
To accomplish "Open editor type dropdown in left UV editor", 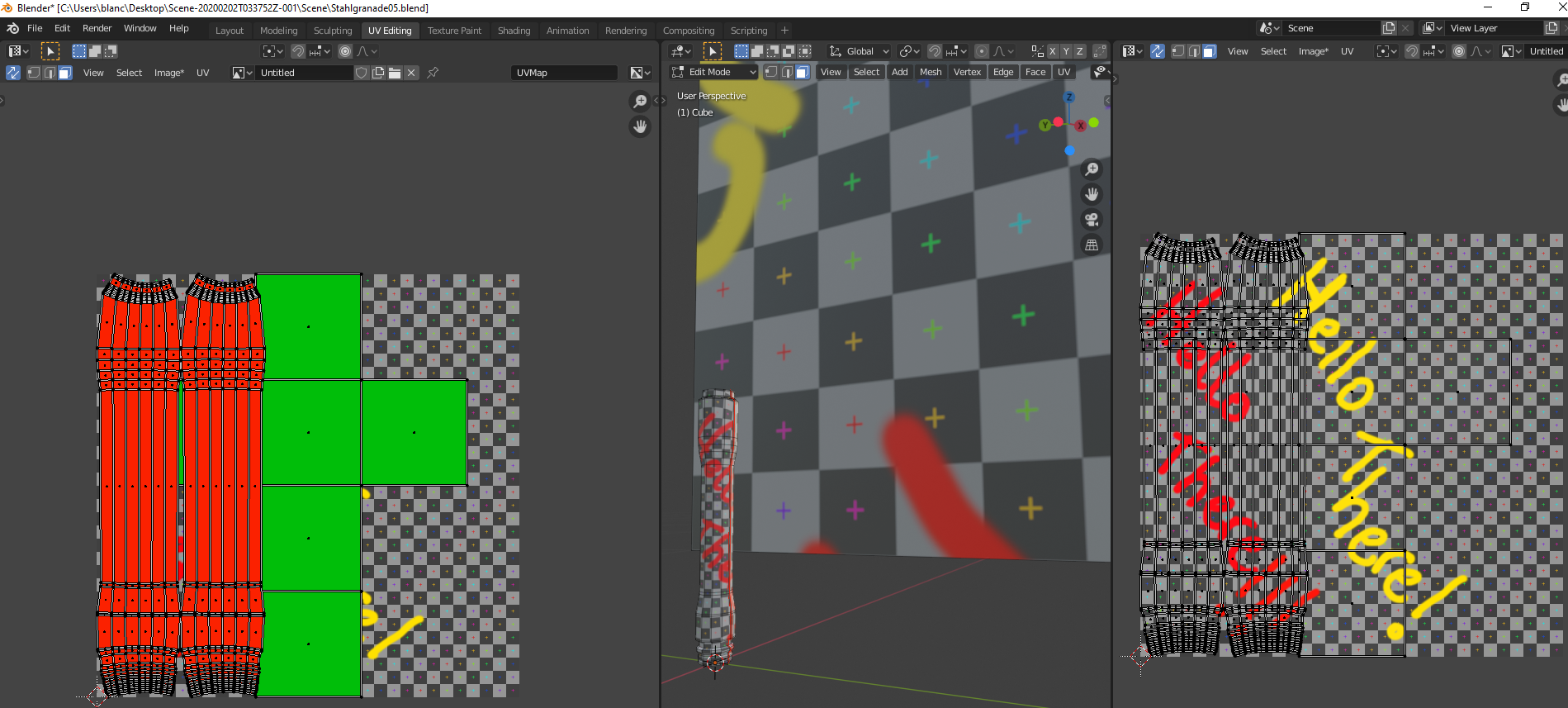I will pos(18,51).
